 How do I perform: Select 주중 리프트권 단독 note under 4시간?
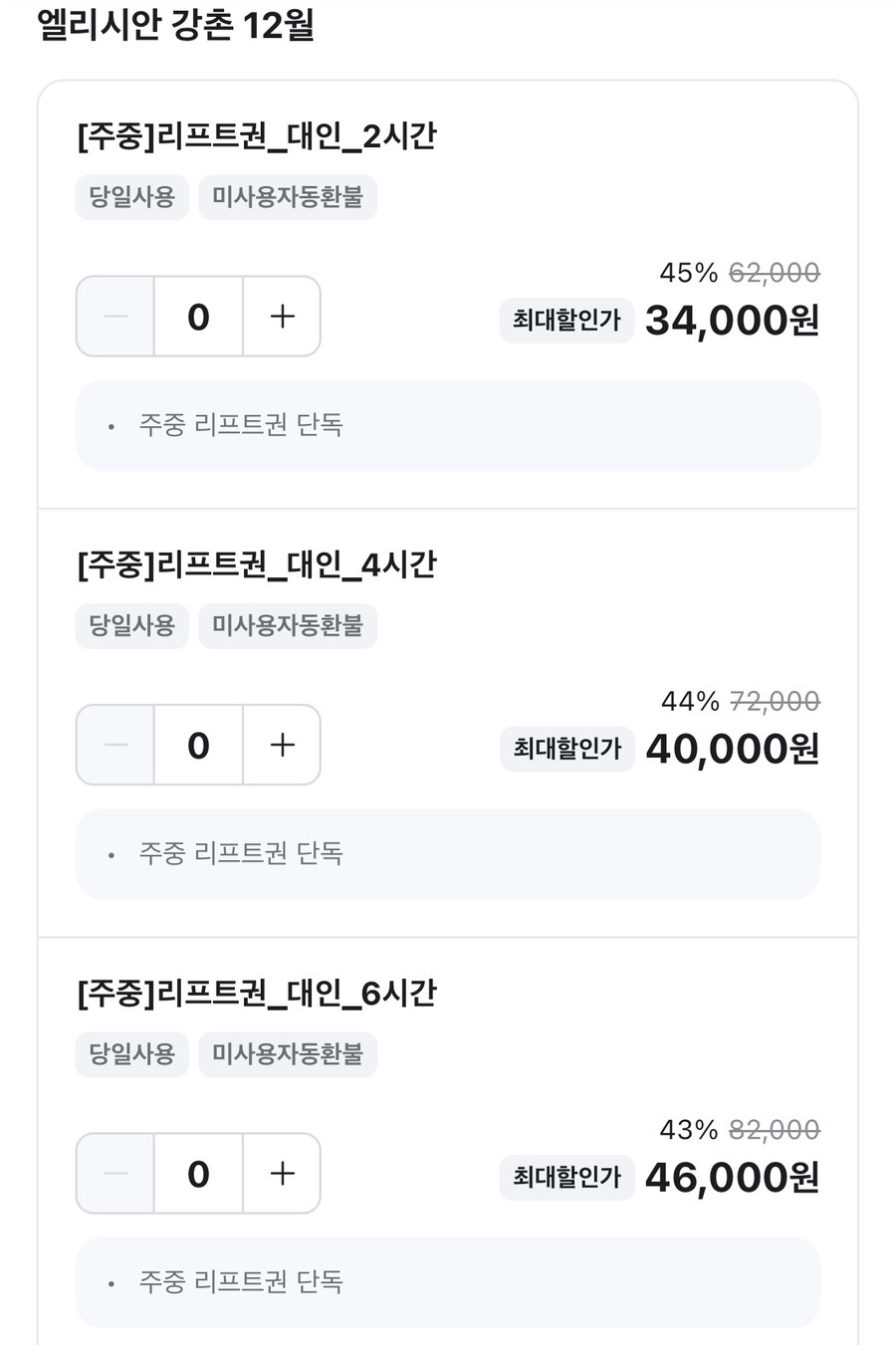coord(241,853)
